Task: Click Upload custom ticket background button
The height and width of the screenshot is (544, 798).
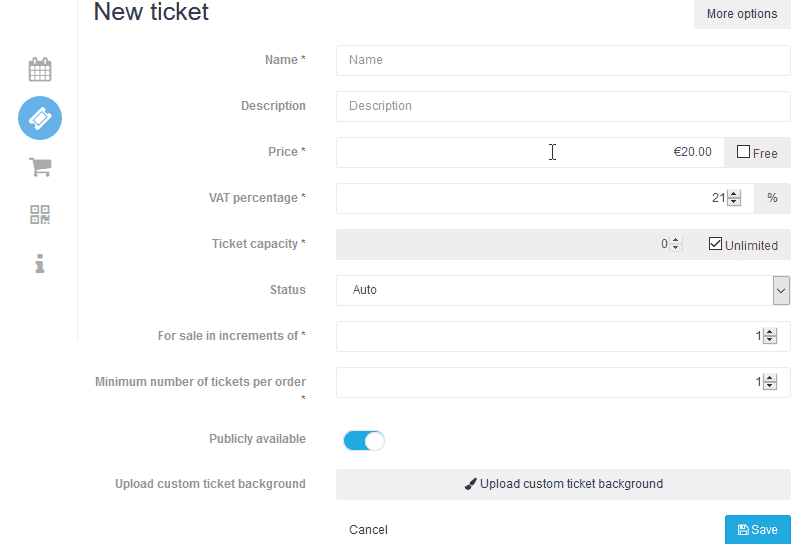Action: (563, 484)
